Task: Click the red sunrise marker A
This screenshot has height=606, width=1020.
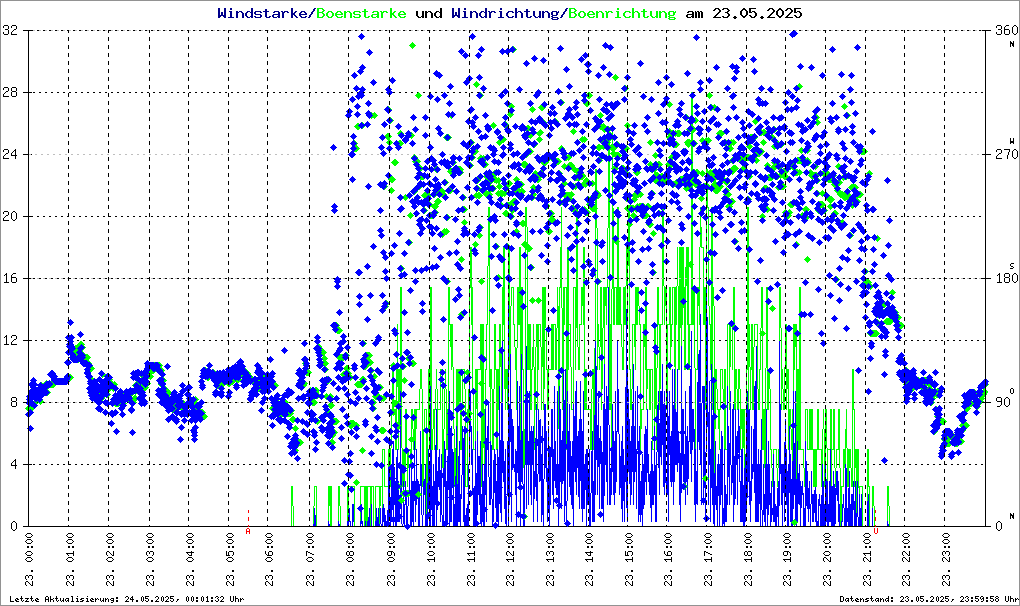Action: 248,531
